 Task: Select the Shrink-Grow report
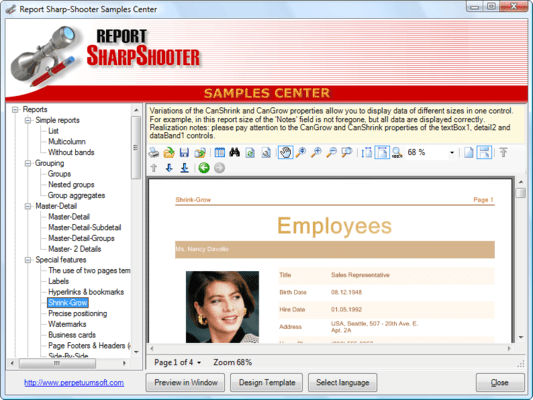68,303
